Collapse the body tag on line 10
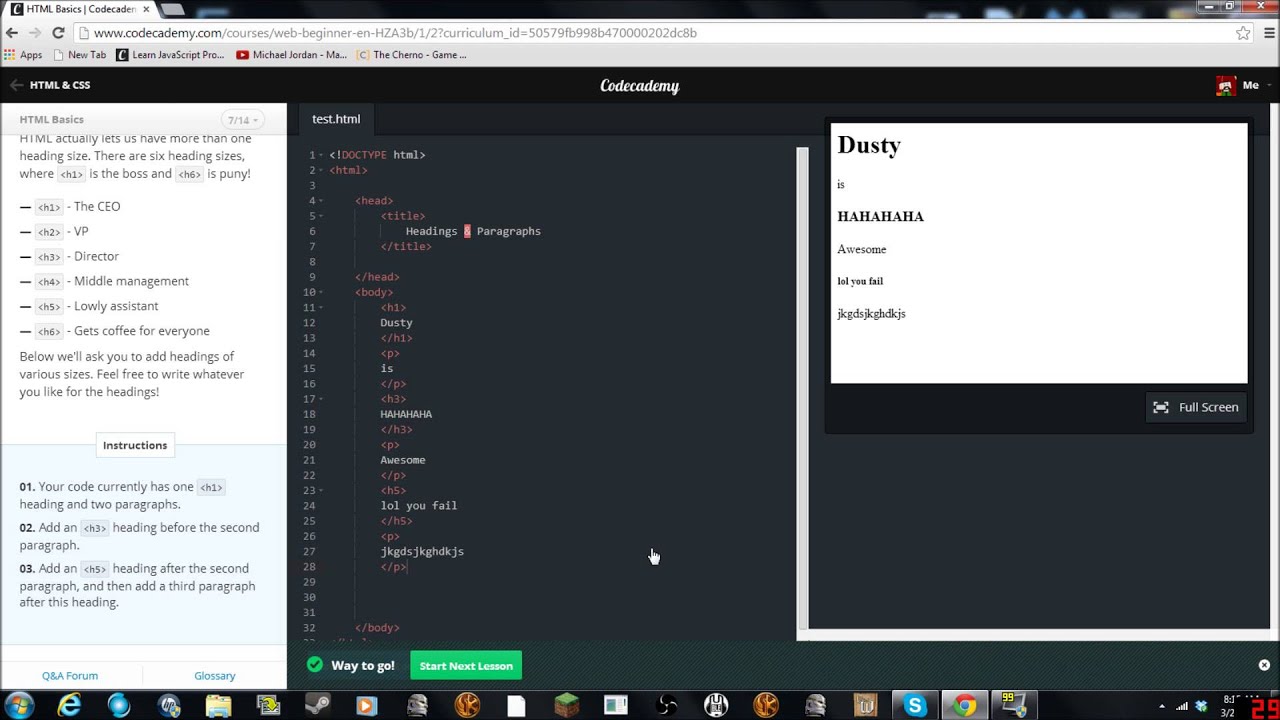This screenshot has width=1280, height=720. (x=320, y=292)
